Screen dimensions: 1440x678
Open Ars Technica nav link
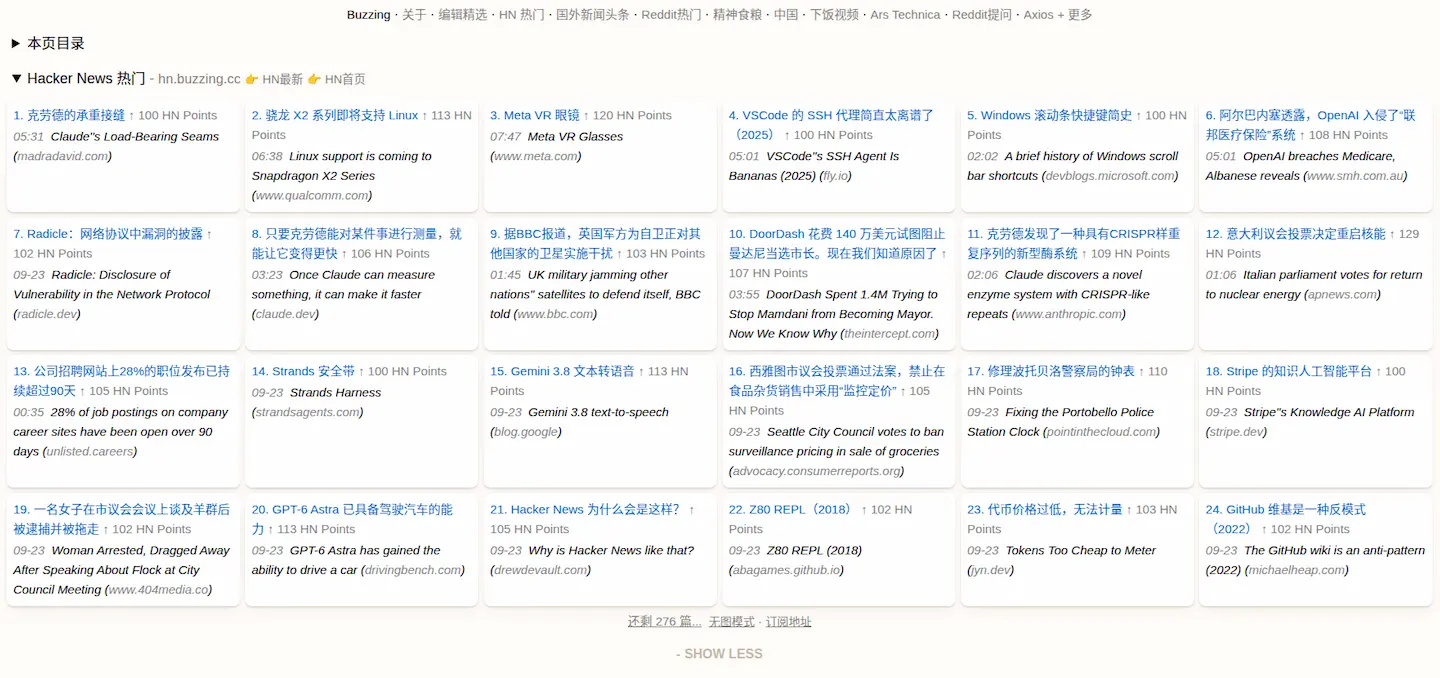pyautogui.click(x=905, y=15)
